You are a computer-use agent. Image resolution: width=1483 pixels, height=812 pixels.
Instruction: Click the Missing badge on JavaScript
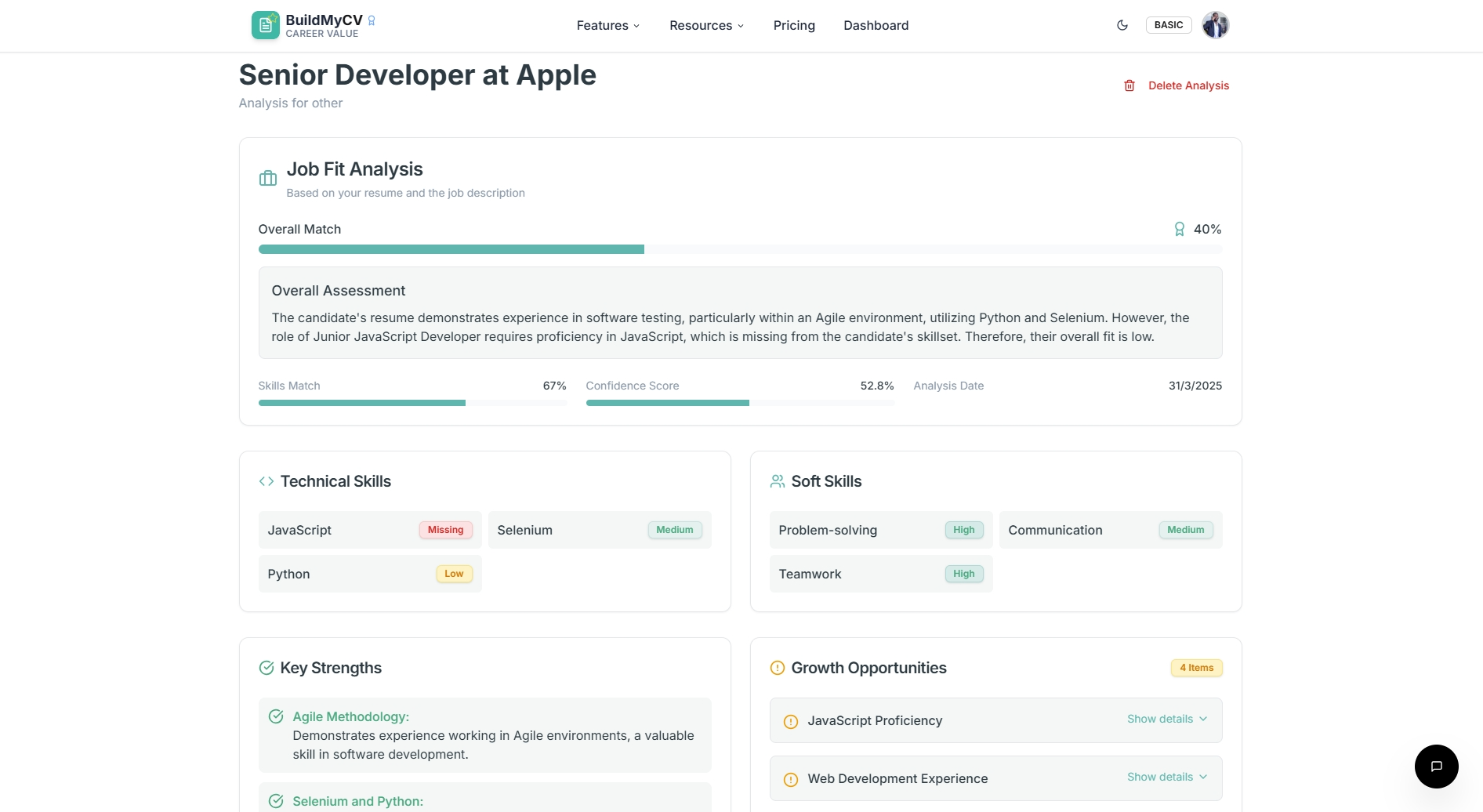pyautogui.click(x=445, y=530)
